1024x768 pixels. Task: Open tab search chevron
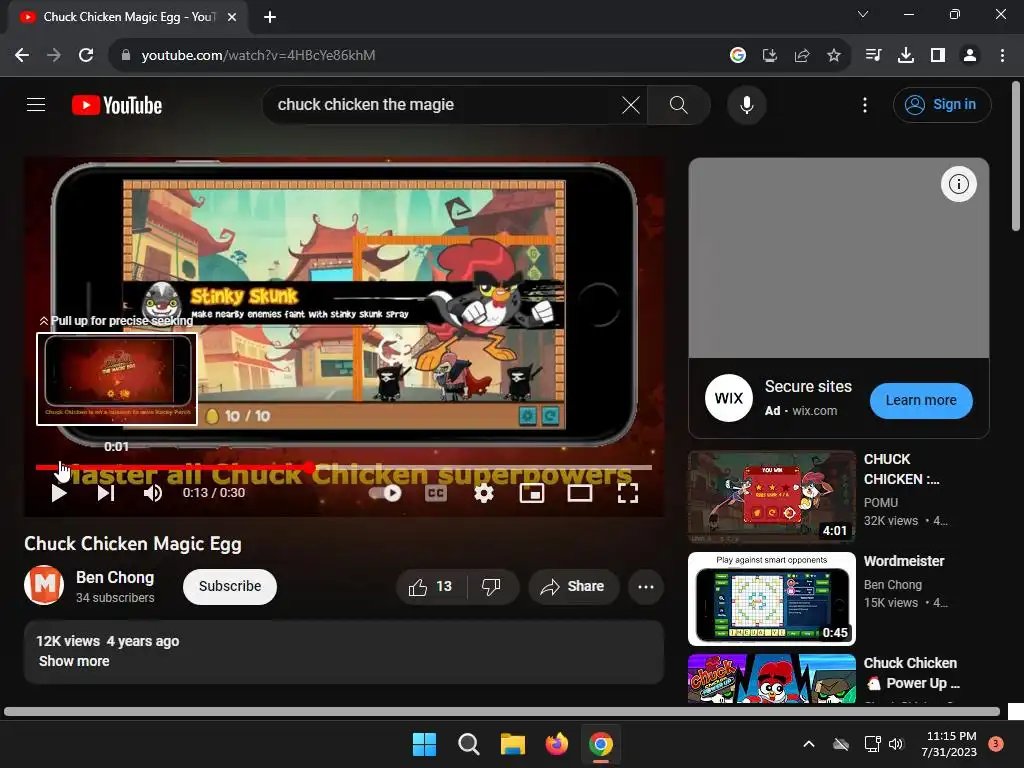(863, 14)
